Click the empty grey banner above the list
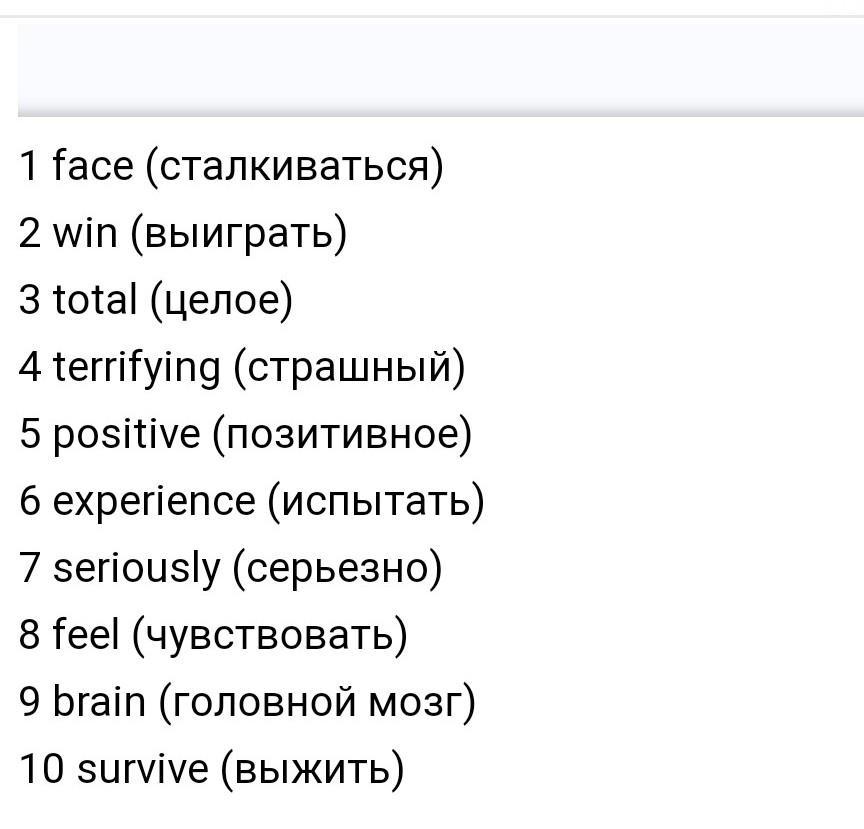The image size is (864, 829). [x=441, y=69]
